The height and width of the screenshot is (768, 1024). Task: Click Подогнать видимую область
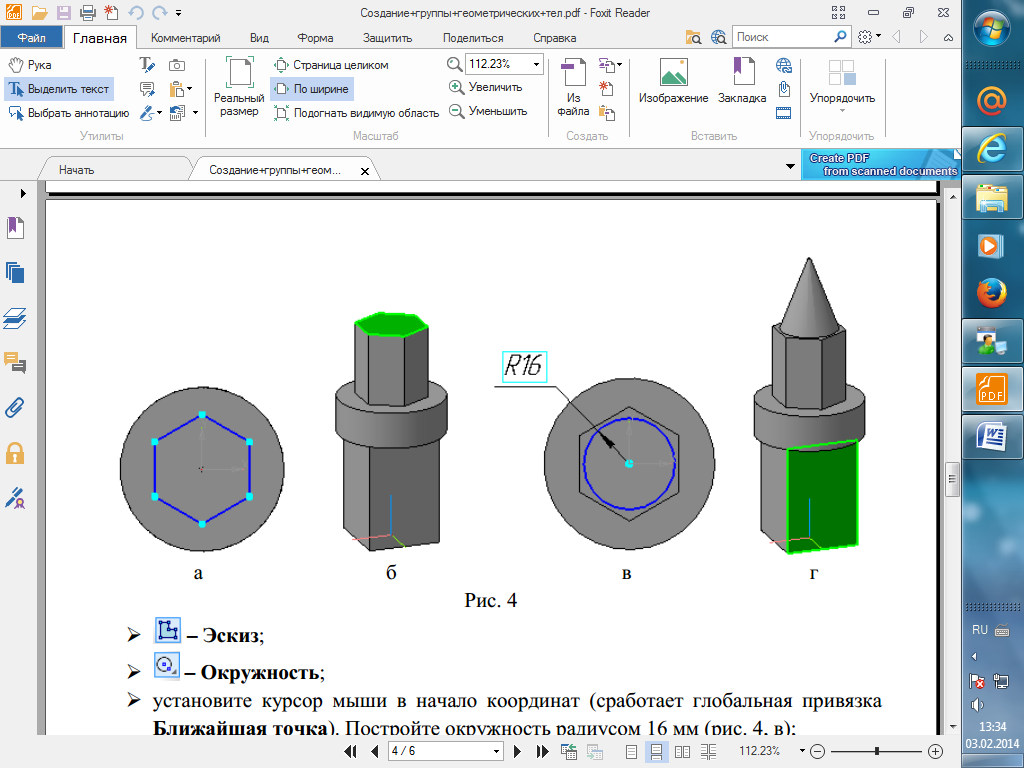[357, 113]
